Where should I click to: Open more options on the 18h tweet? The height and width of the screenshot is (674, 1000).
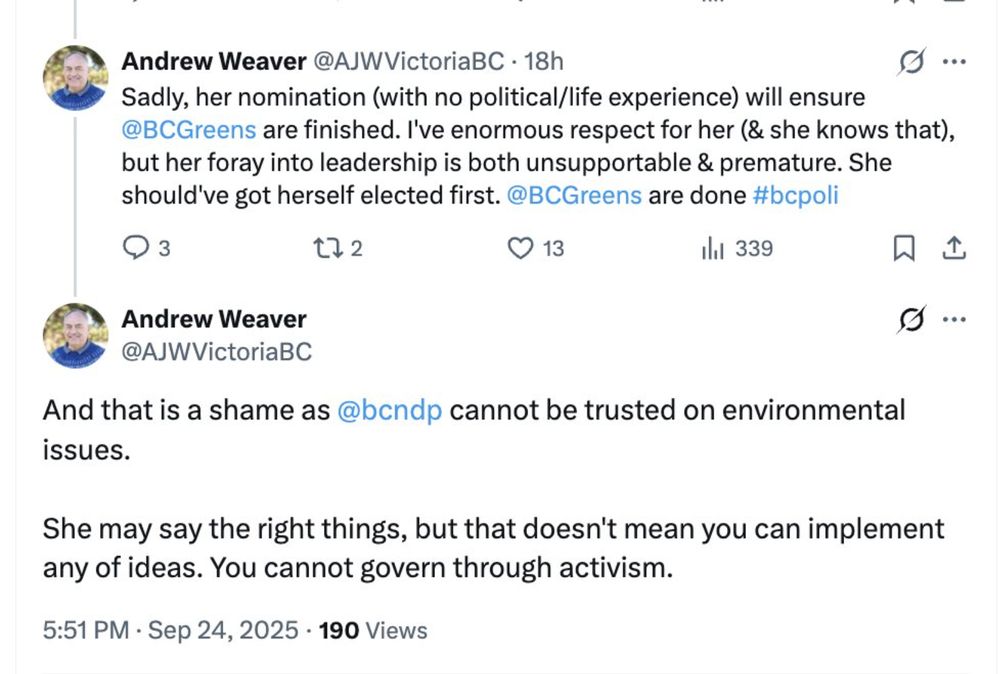click(x=954, y=62)
